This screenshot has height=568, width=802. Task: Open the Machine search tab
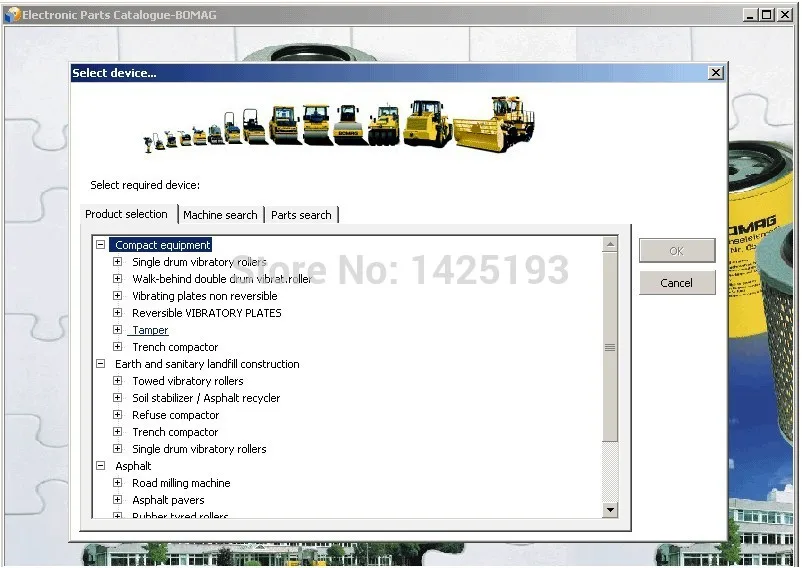pyautogui.click(x=220, y=215)
